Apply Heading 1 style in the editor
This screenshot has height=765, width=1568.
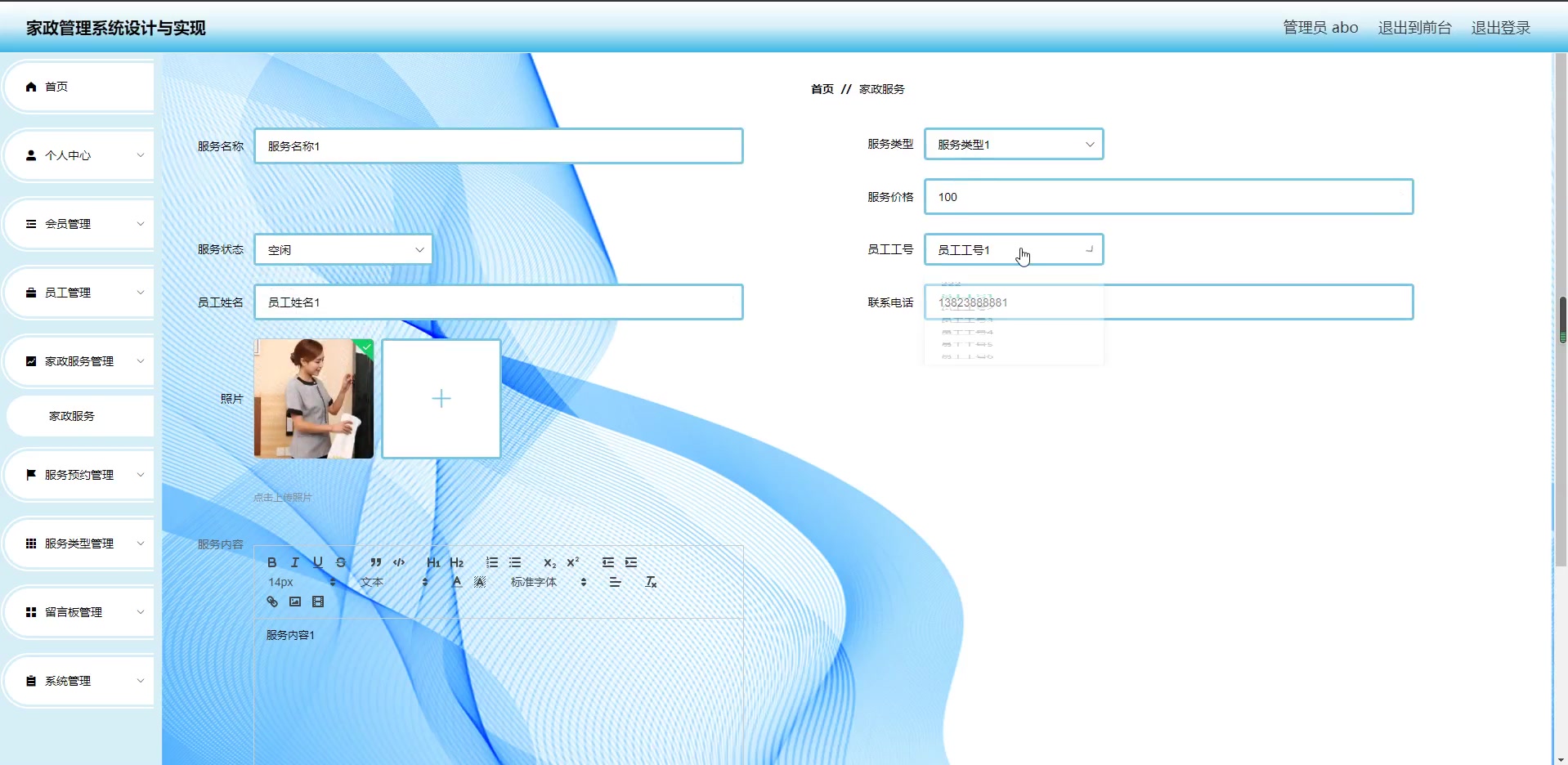[434, 562]
